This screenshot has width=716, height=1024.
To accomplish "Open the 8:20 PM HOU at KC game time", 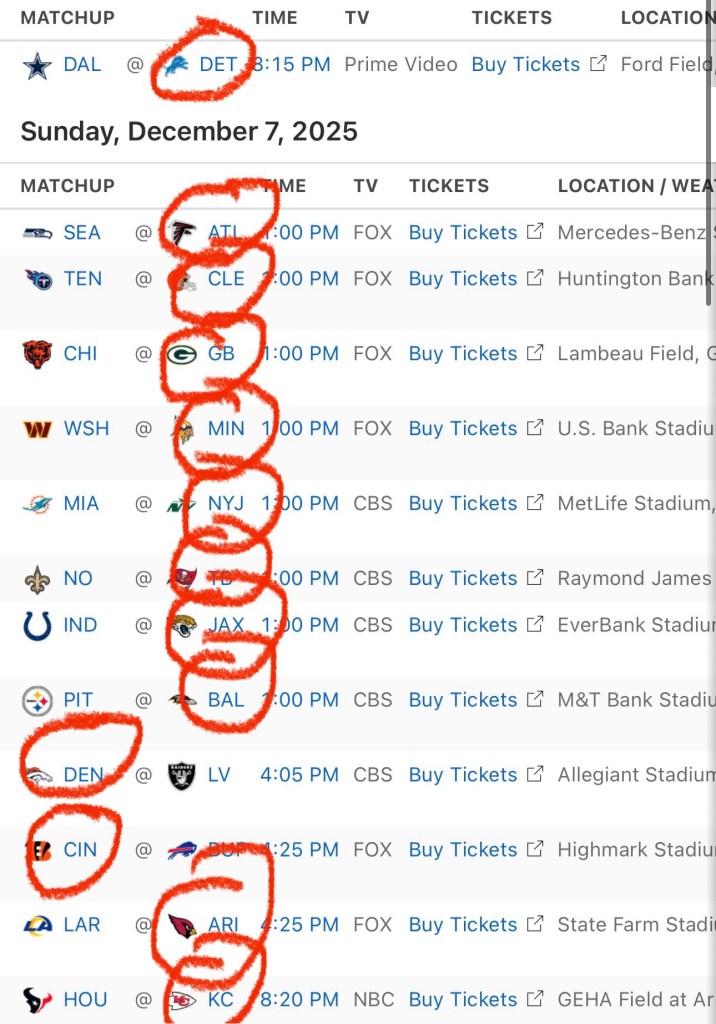I will coord(299,1000).
